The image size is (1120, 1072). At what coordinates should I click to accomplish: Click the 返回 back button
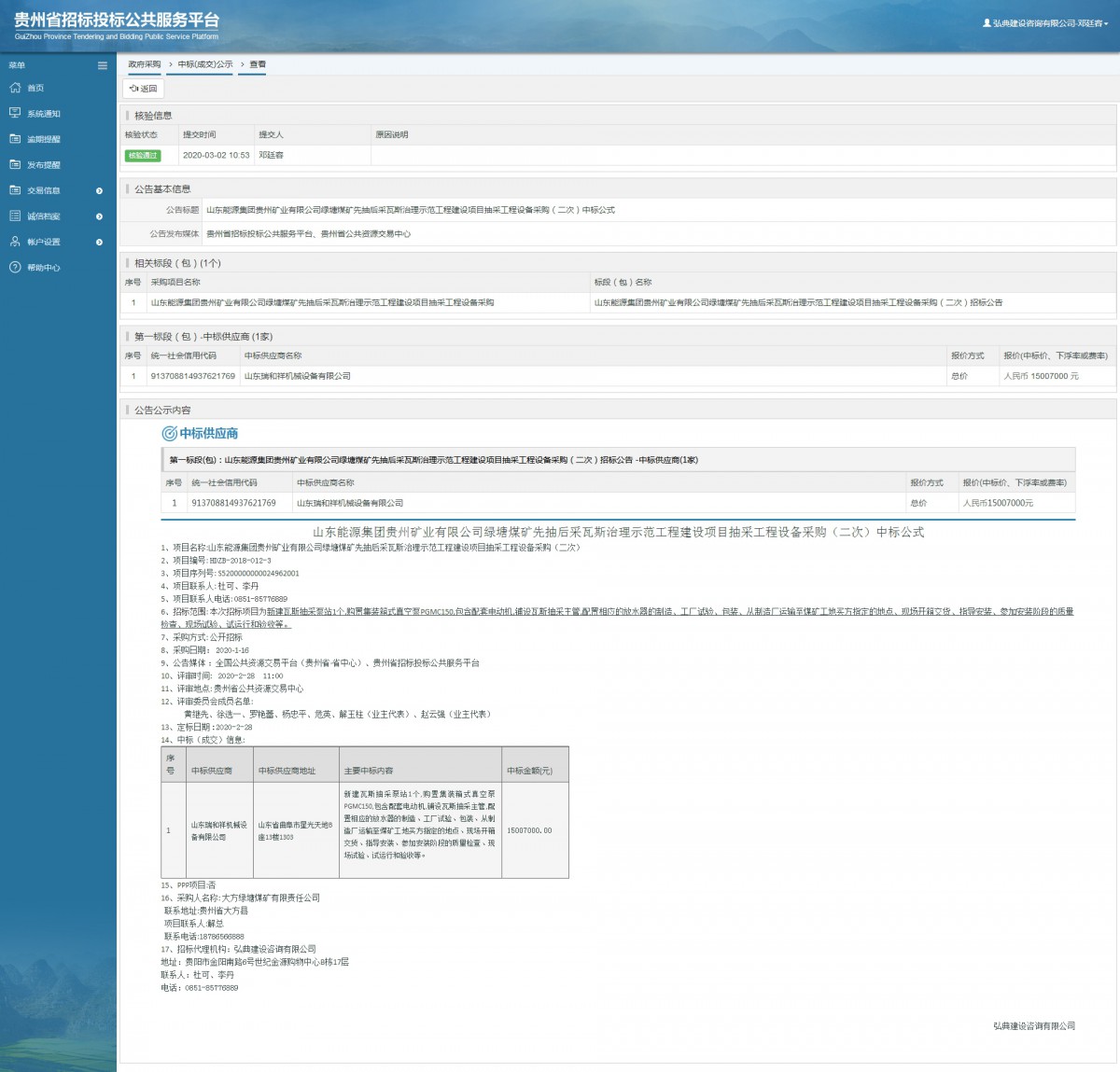point(144,89)
